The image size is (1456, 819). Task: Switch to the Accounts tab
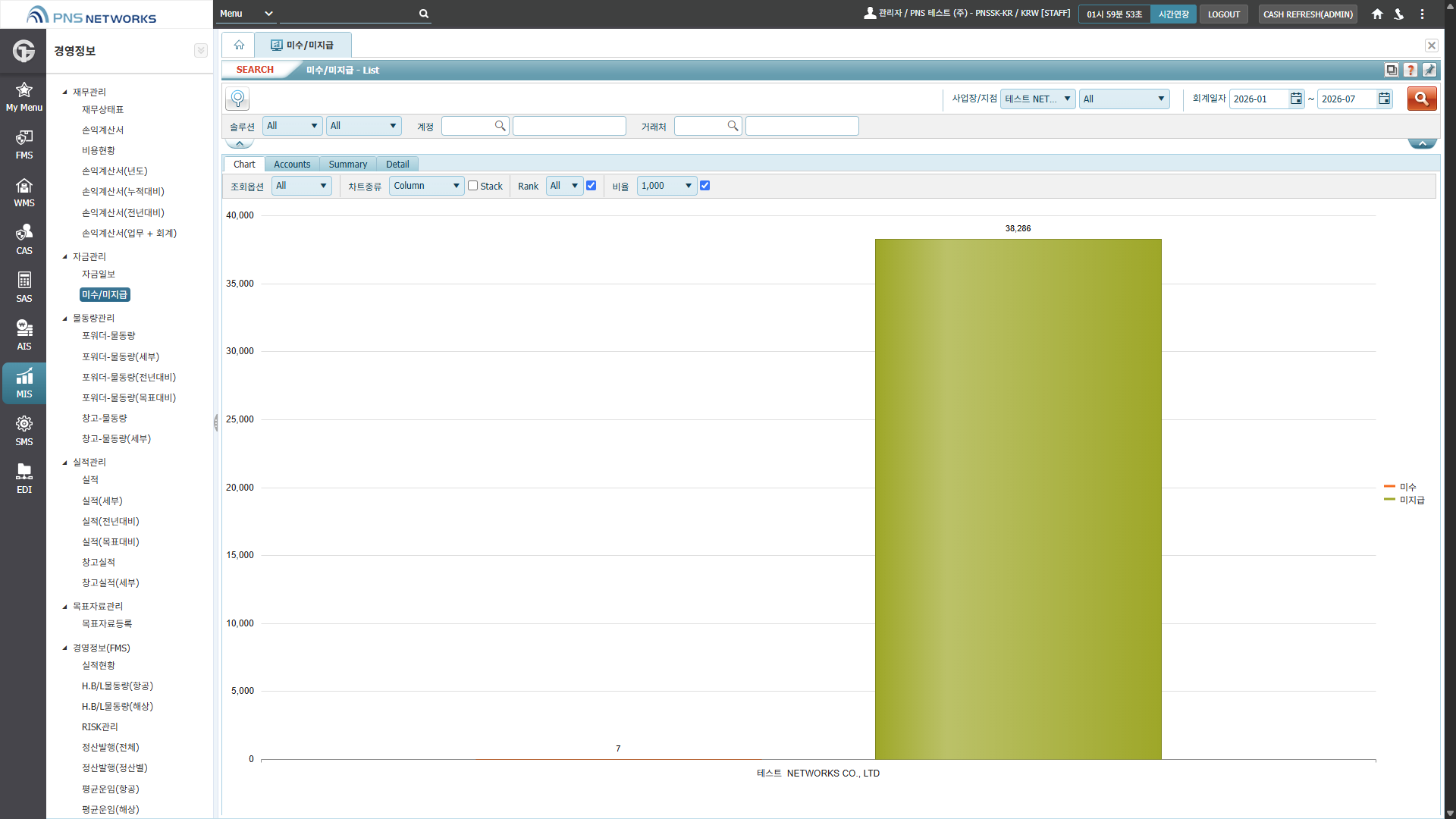click(x=292, y=165)
